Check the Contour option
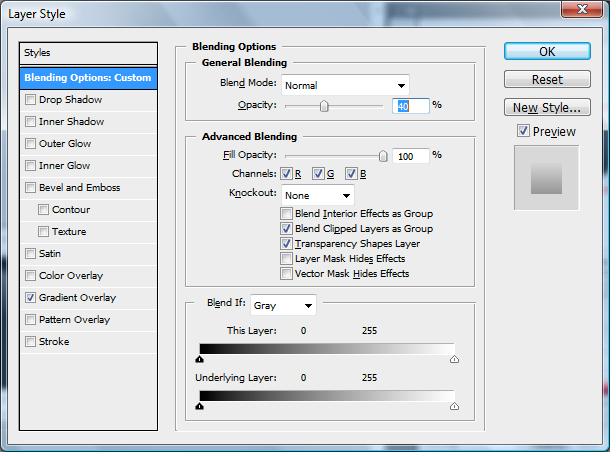616x456 pixels. [x=43, y=210]
